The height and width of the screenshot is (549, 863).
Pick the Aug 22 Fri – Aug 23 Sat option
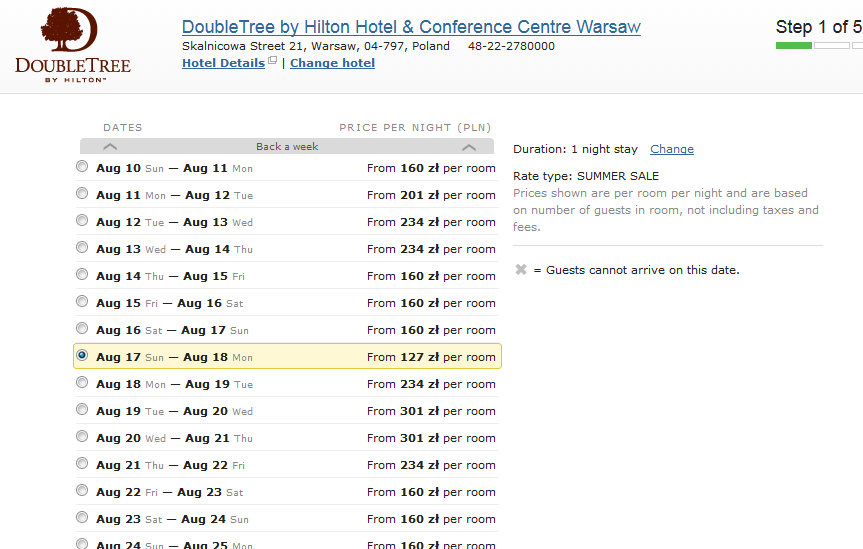82,490
